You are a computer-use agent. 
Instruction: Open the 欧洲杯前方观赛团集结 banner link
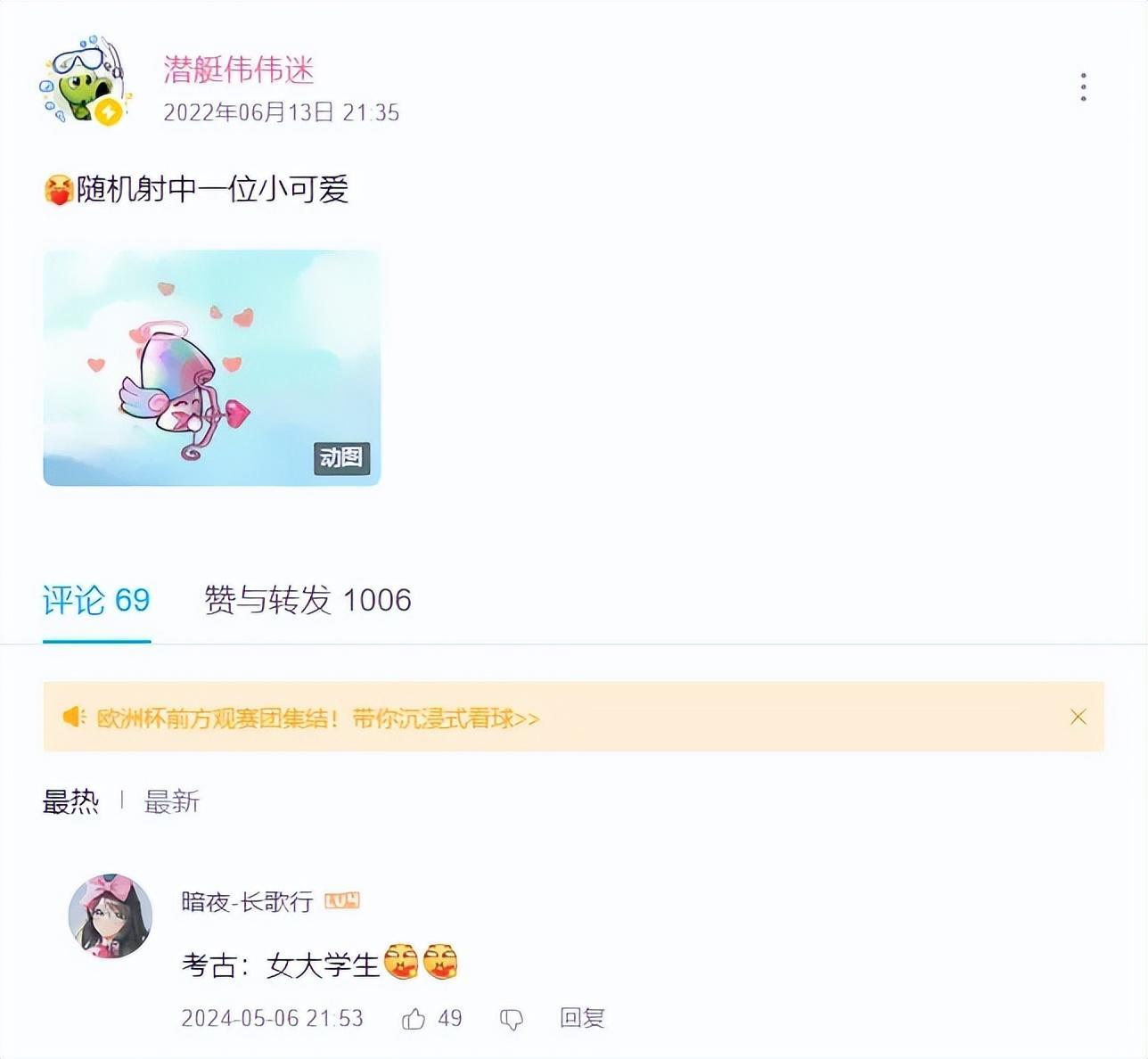pyautogui.click(x=318, y=718)
